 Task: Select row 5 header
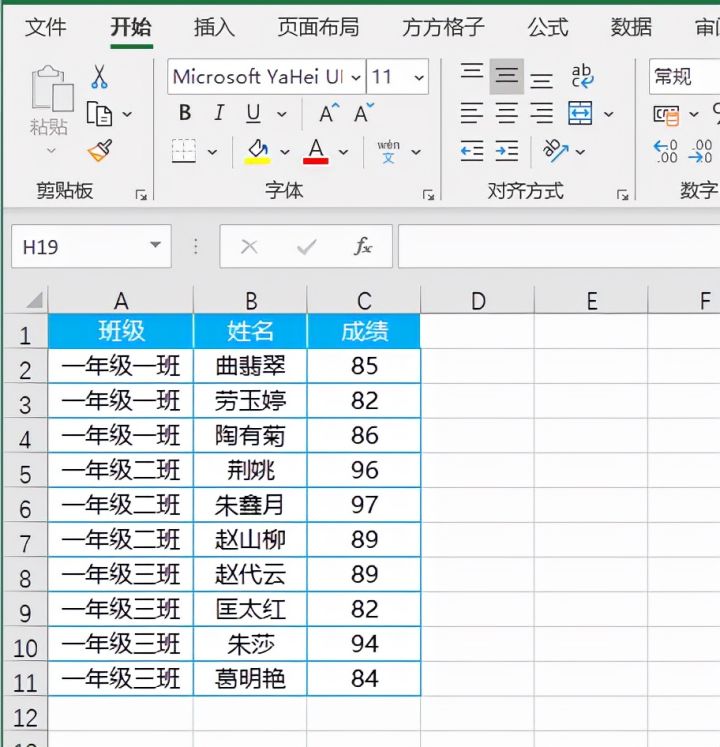(x=25, y=470)
